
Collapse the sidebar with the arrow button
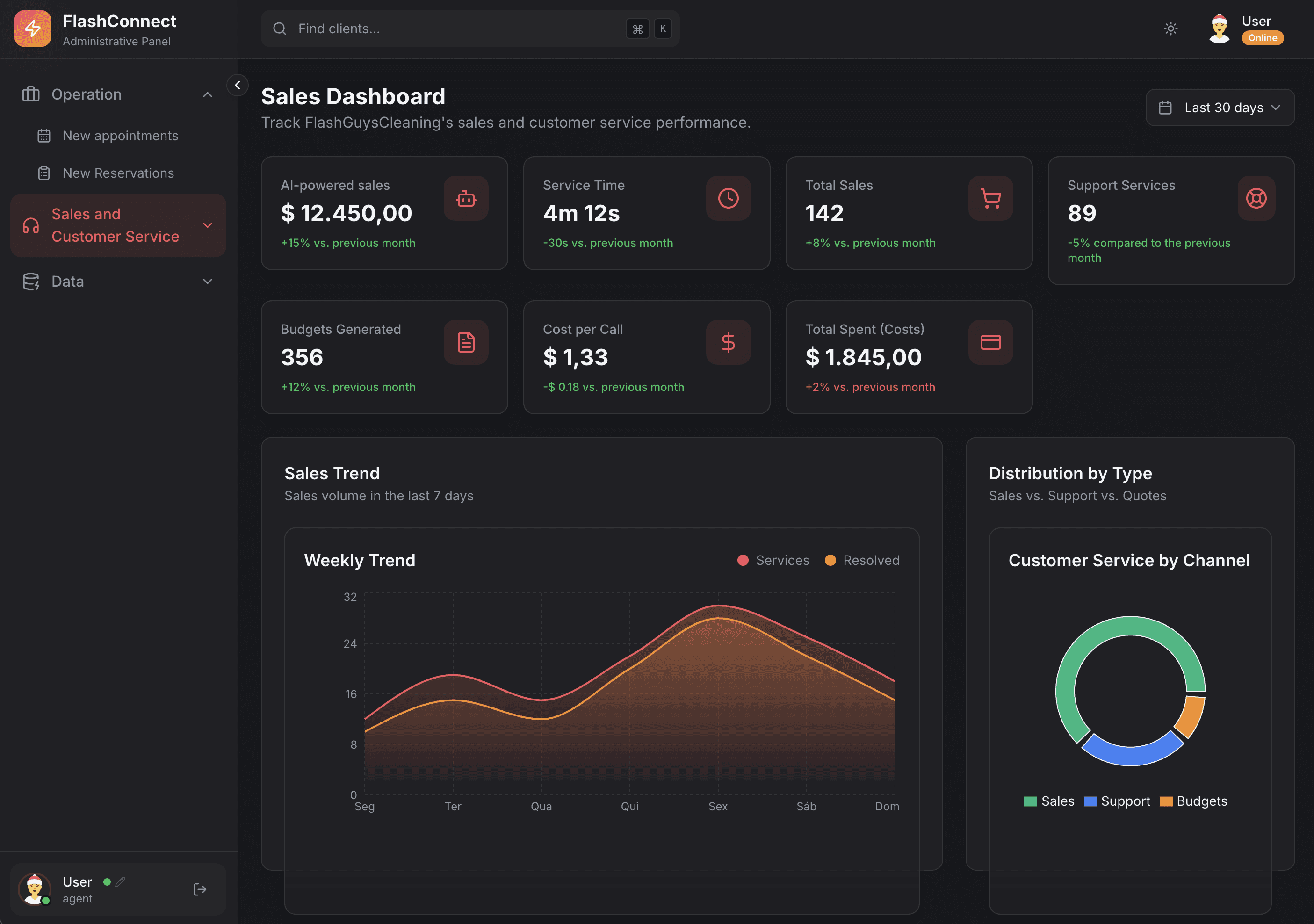(238, 85)
